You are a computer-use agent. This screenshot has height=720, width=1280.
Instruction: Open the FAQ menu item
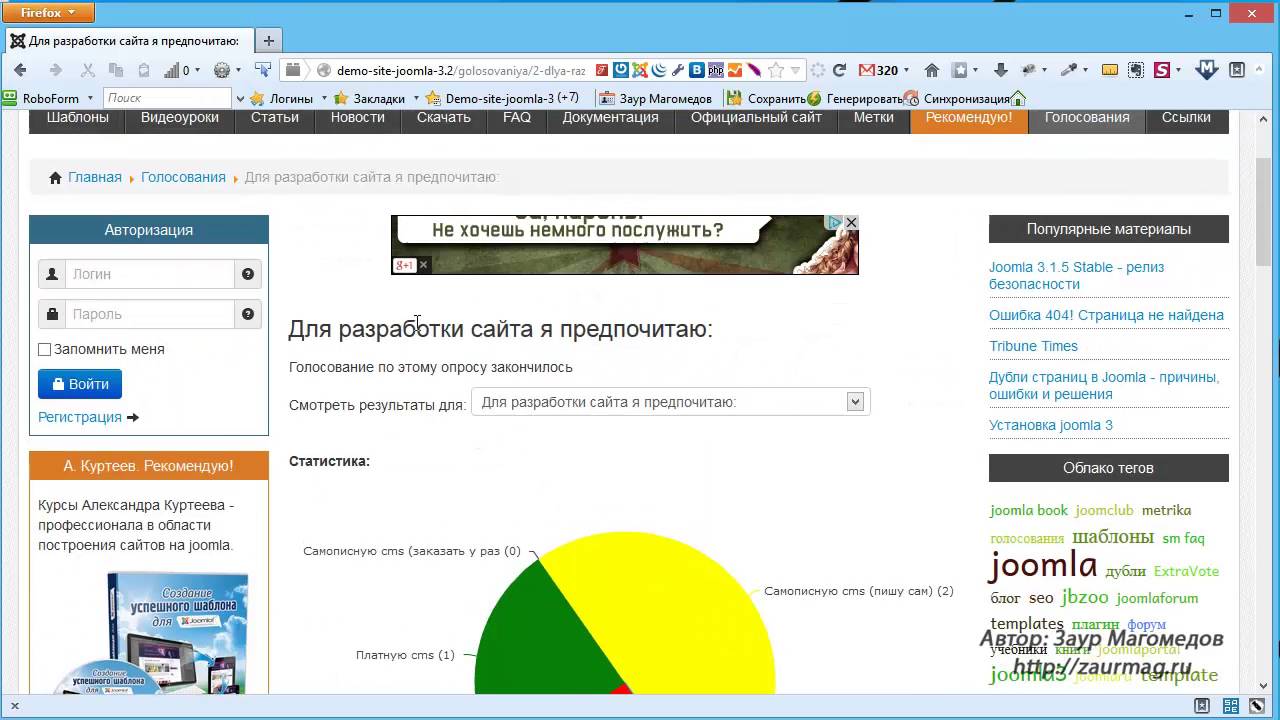pos(517,117)
